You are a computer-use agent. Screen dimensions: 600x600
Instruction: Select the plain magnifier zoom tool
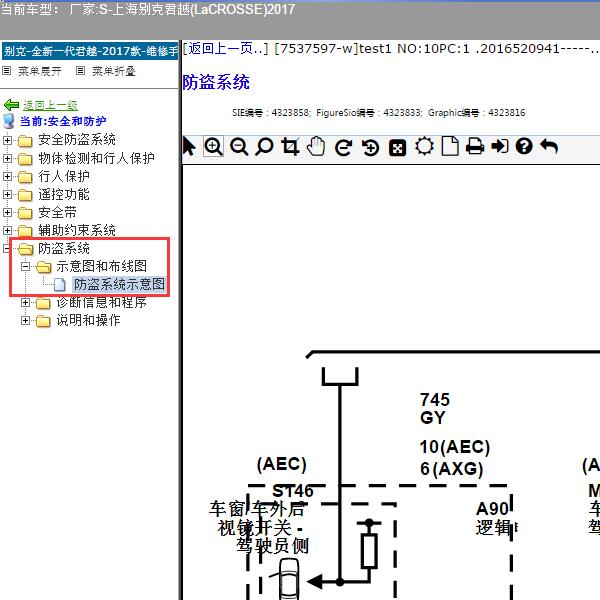coord(264,147)
